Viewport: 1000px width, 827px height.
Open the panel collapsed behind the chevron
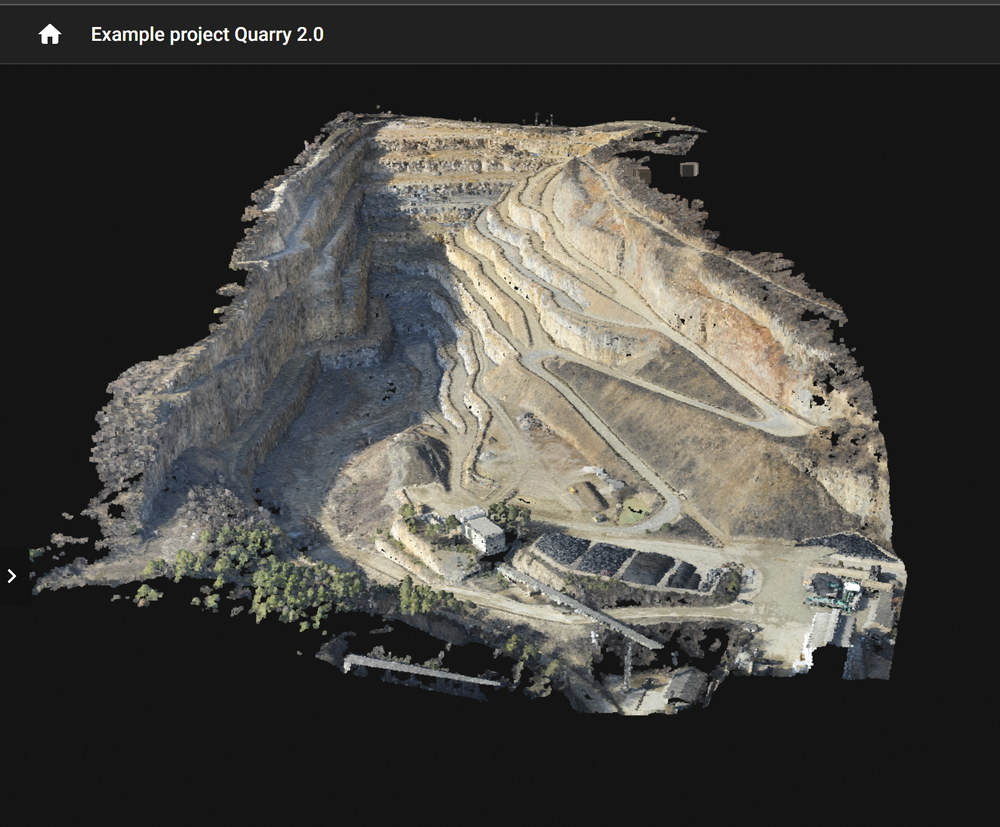pyautogui.click(x=11, y=575)
